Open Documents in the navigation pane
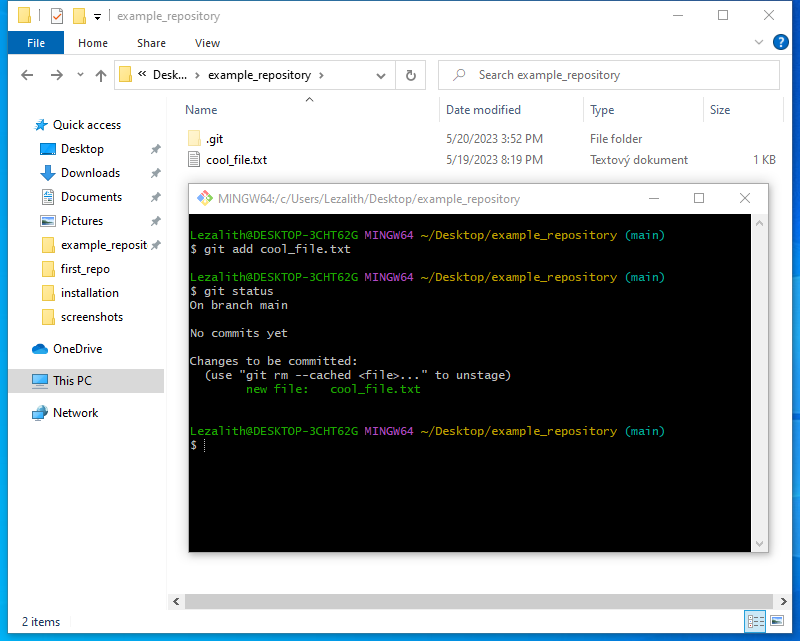Viewport: 800px width, 641px height. tap(91, 197)
